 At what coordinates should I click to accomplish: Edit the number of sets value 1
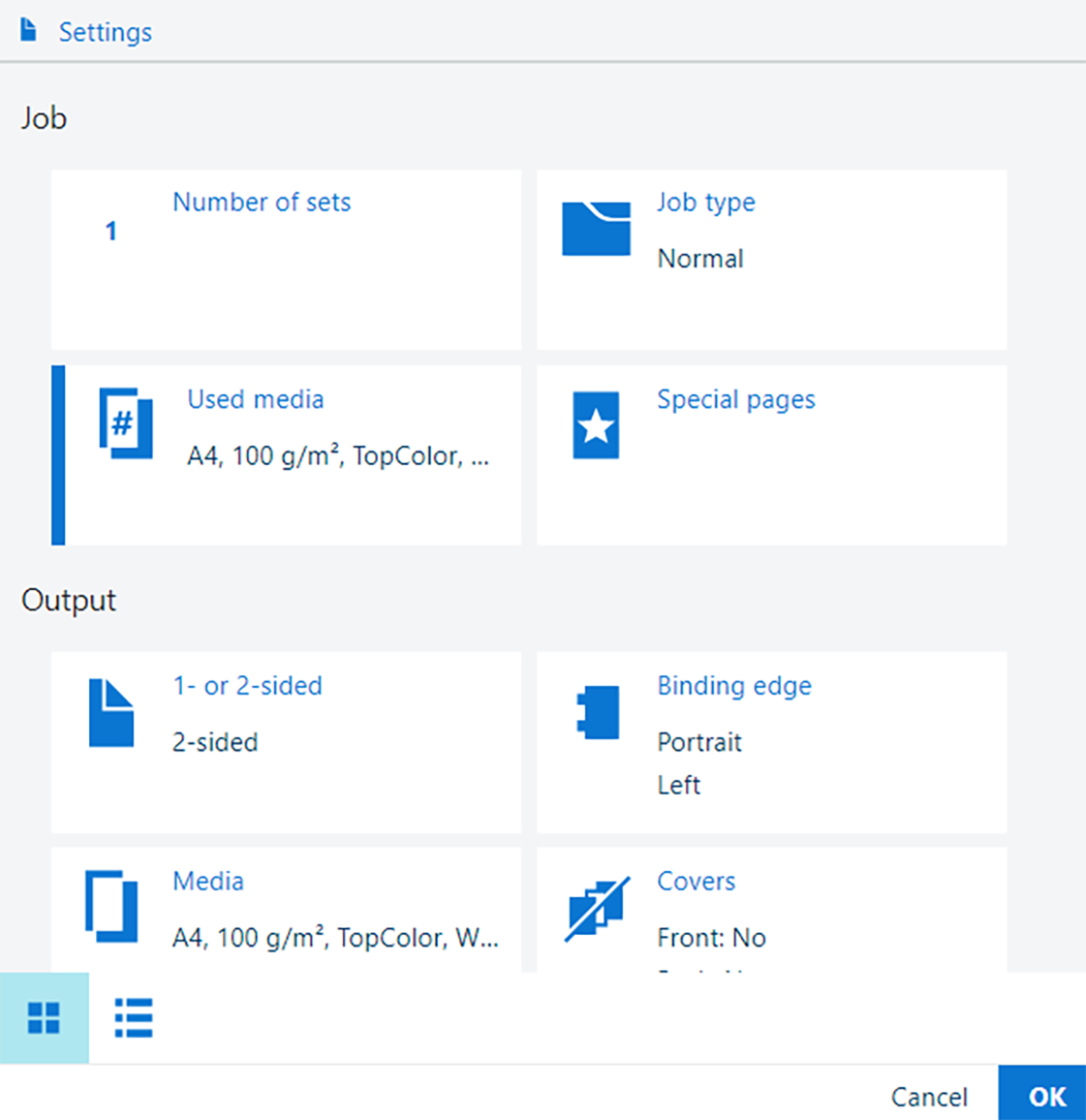[x=111, y=231]
